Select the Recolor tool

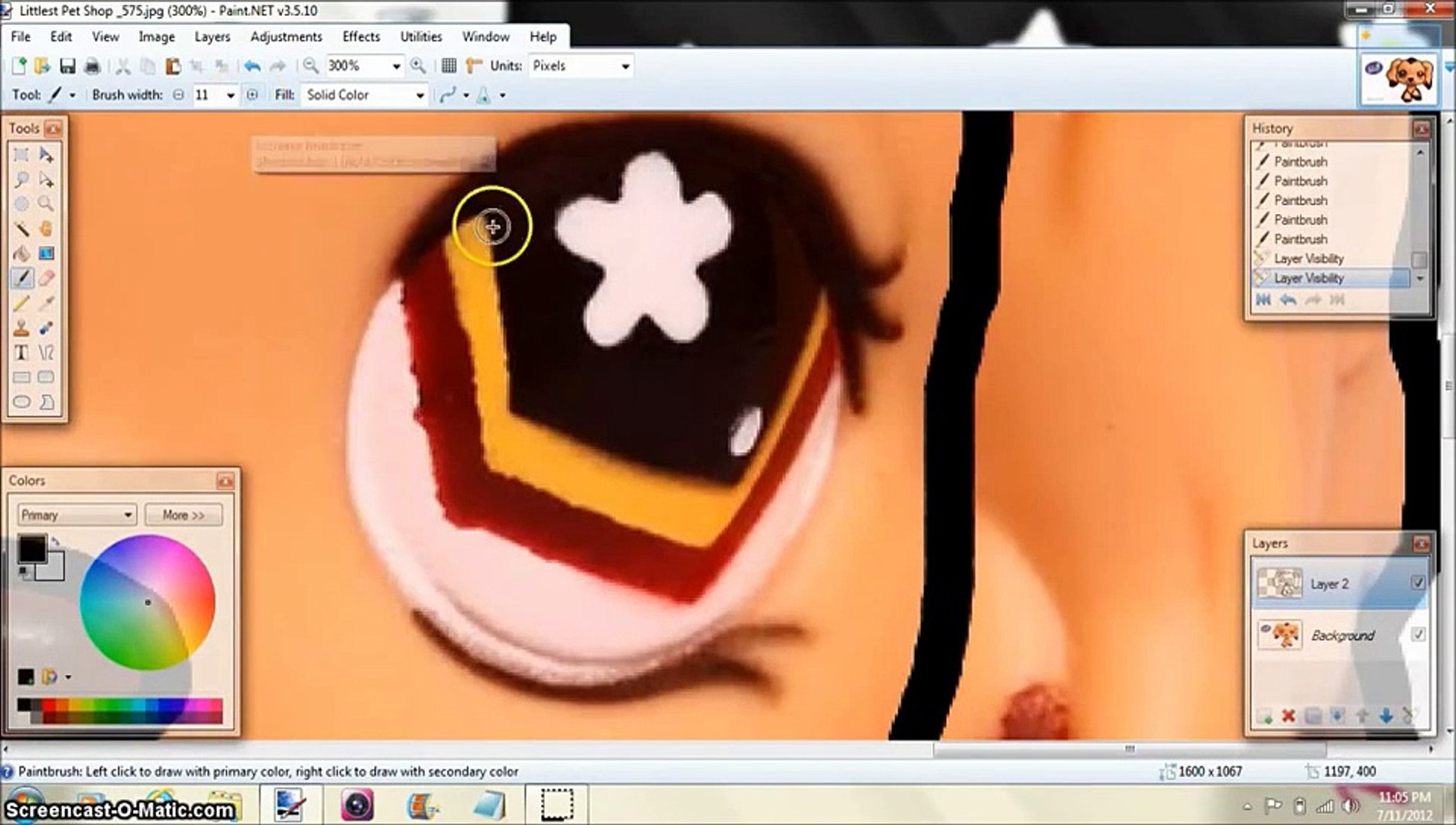[46, 328]
